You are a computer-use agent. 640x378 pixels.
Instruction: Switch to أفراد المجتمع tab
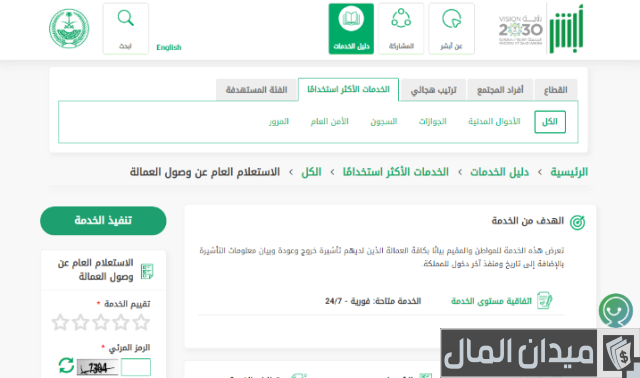(500, 90)
